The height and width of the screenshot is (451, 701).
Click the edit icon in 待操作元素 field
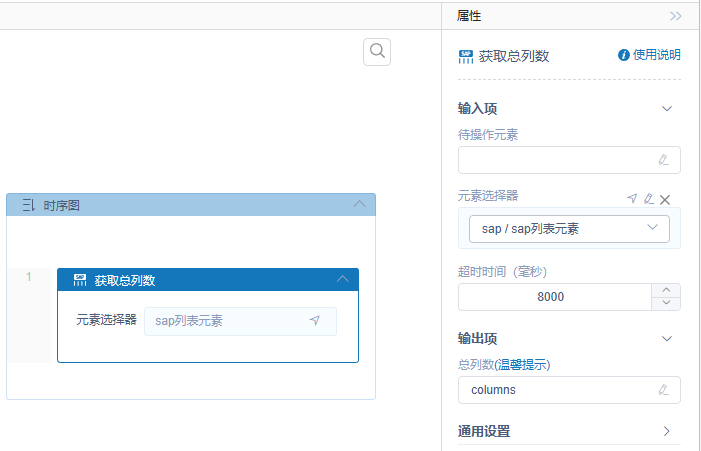(663, 160)
